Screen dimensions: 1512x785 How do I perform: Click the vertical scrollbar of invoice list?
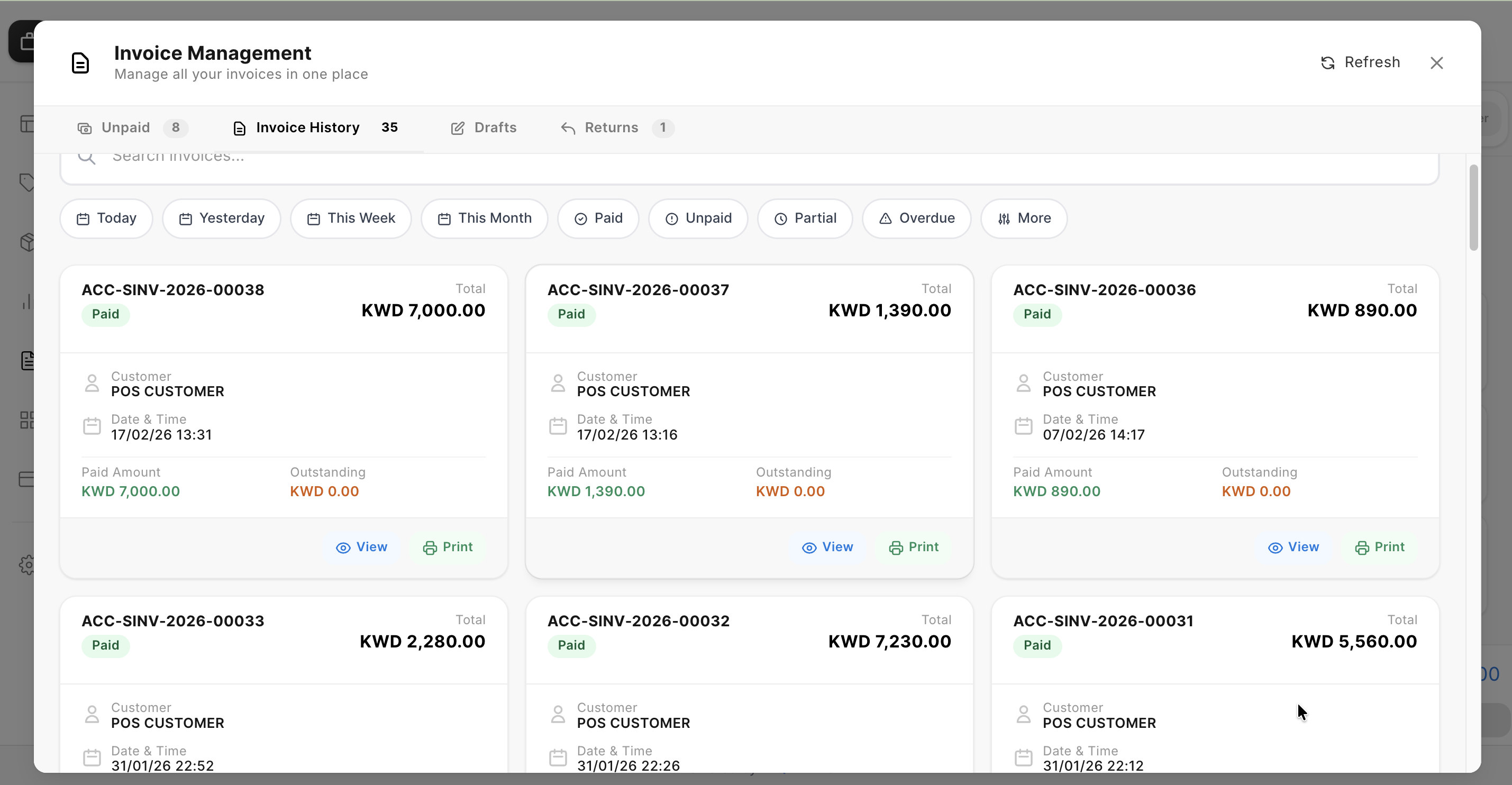pyautogui.click(x=1474, y=208)
